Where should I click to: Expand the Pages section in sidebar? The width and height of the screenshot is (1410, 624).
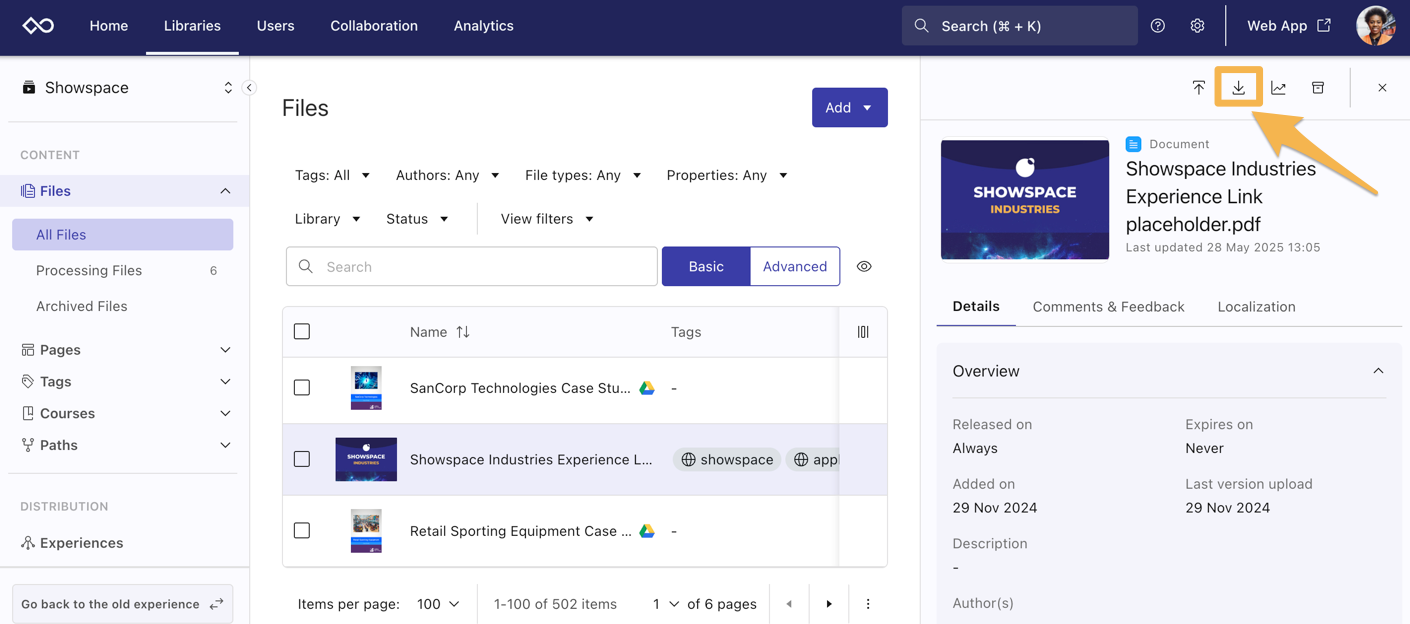pos(225,350)
